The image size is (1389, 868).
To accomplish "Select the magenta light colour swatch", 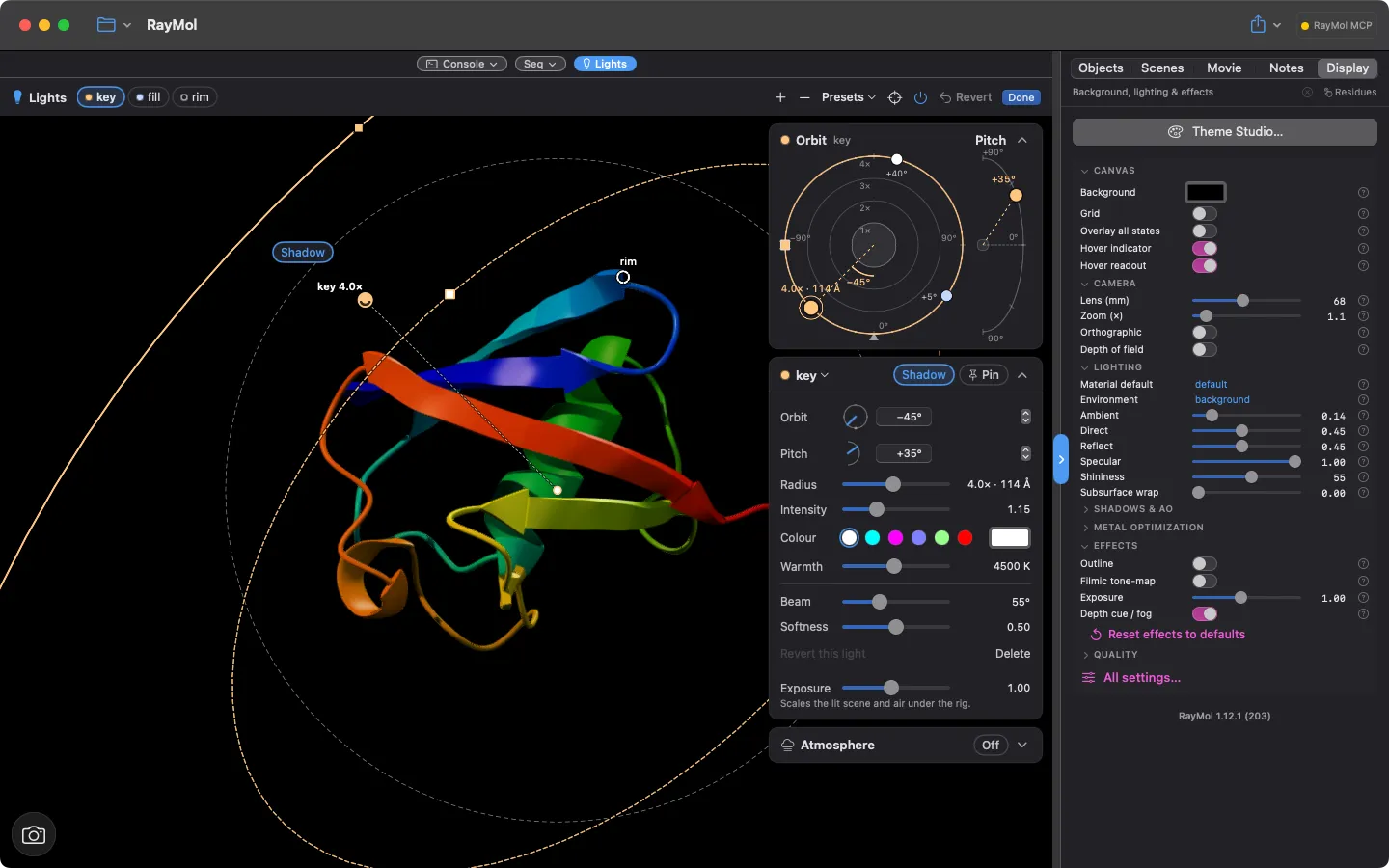I will 895,538.
